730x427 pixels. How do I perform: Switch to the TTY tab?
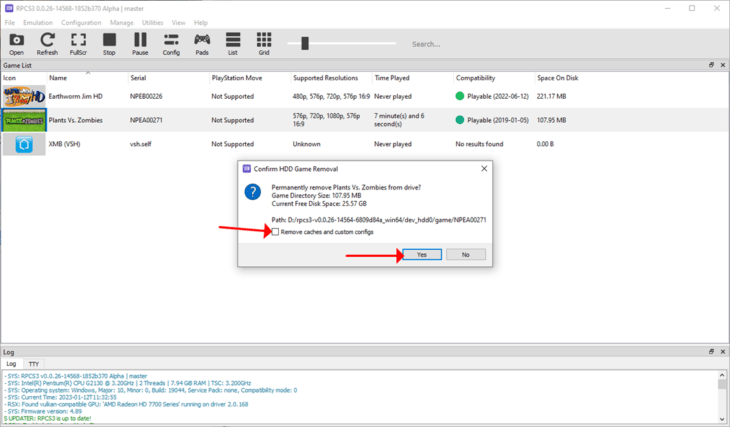(x=34, y=364)
